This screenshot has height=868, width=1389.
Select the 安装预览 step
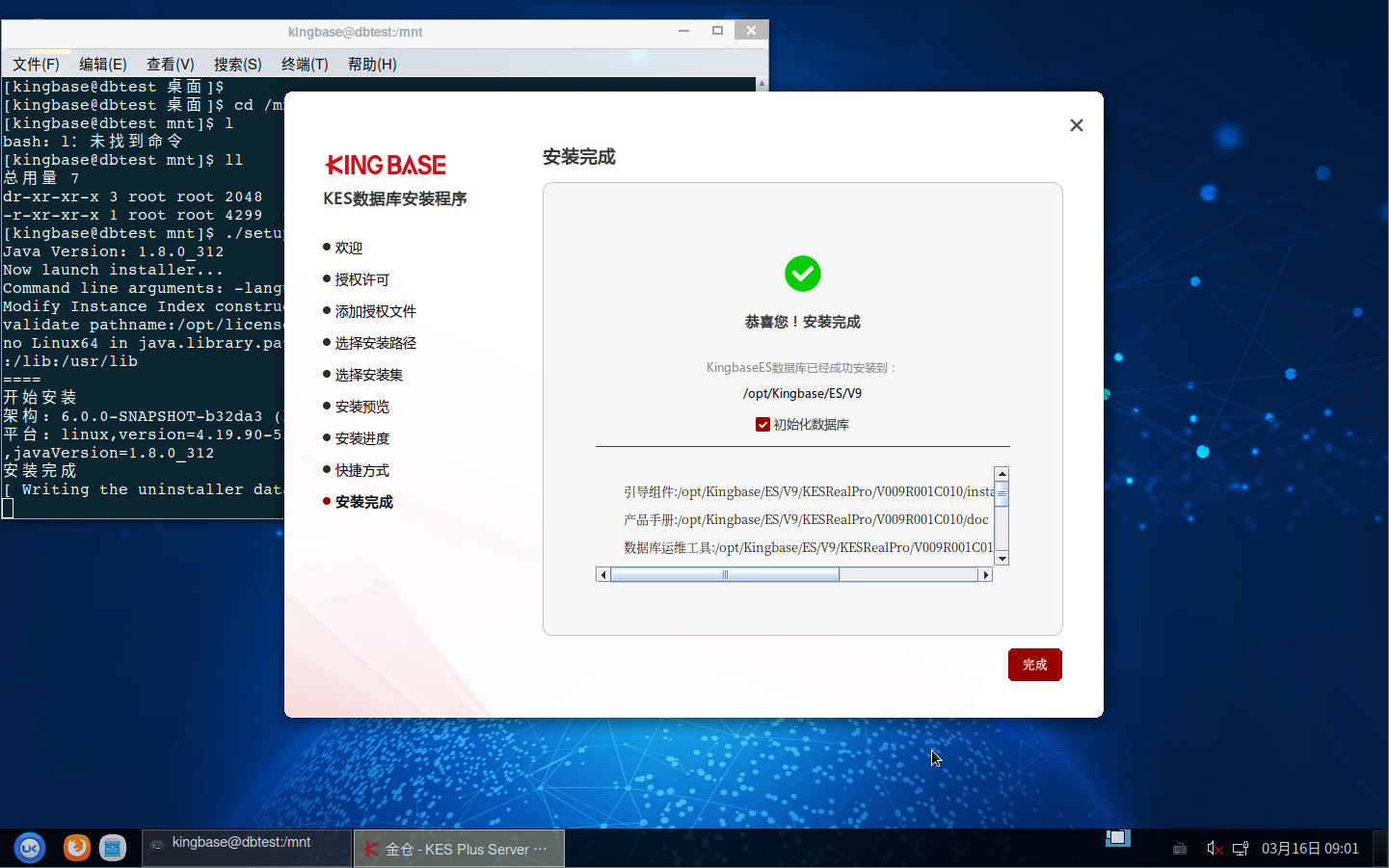[361, 407]
